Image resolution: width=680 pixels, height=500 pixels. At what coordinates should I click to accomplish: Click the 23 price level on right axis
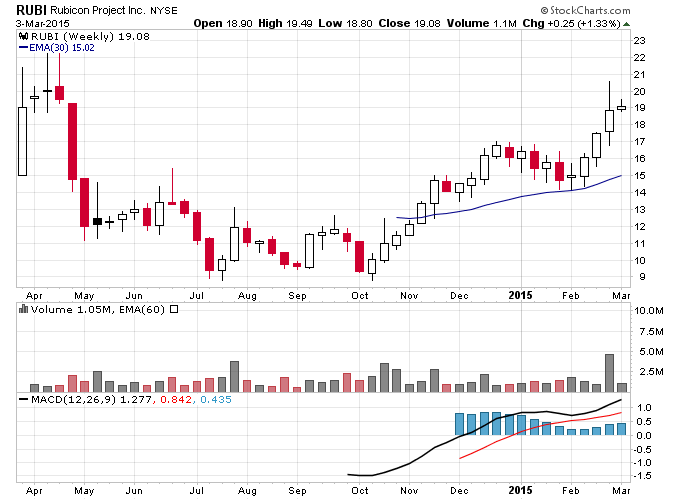[x=639, y=41]
